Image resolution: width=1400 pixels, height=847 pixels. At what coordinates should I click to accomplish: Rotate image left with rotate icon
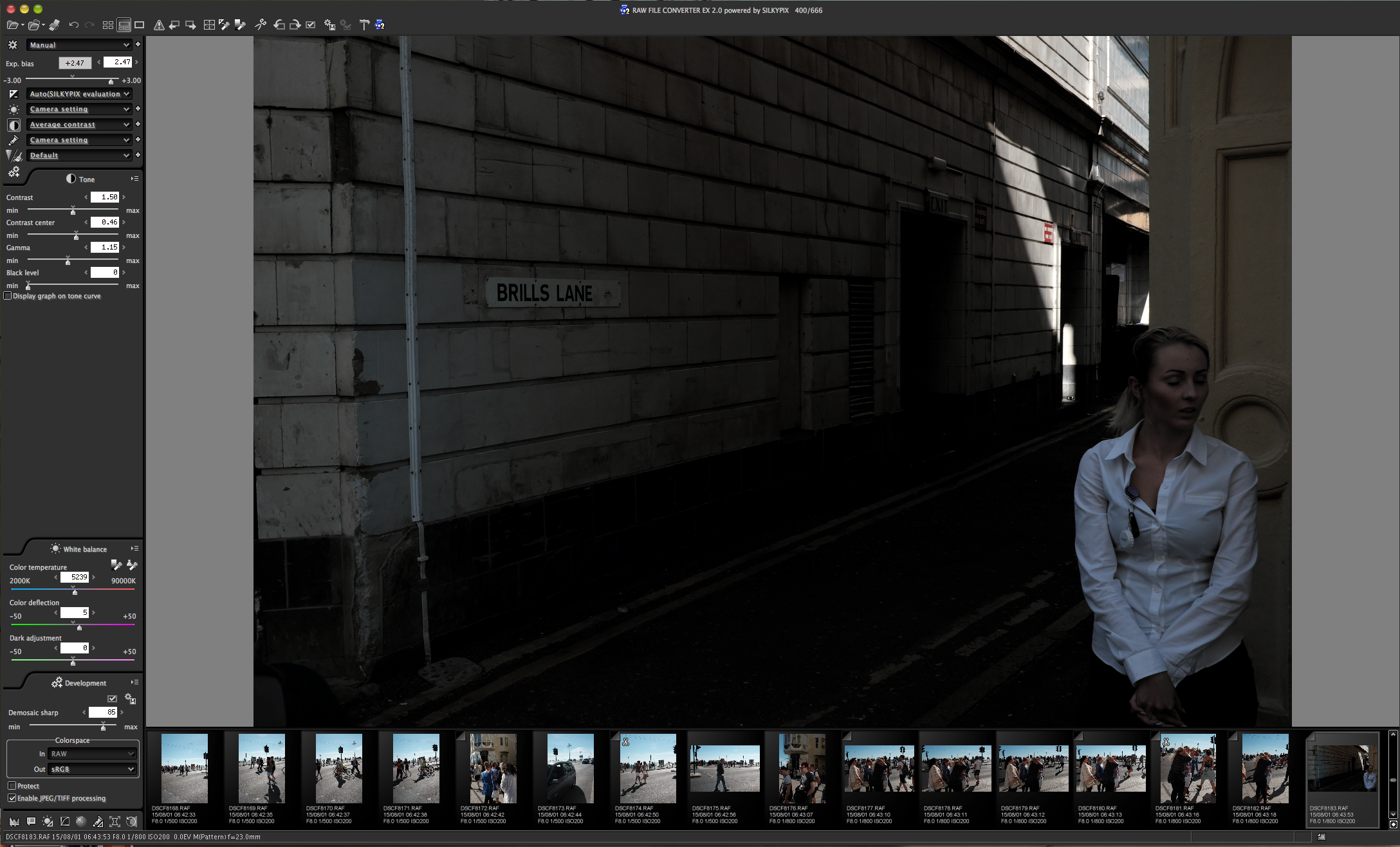tap(279, 25)
